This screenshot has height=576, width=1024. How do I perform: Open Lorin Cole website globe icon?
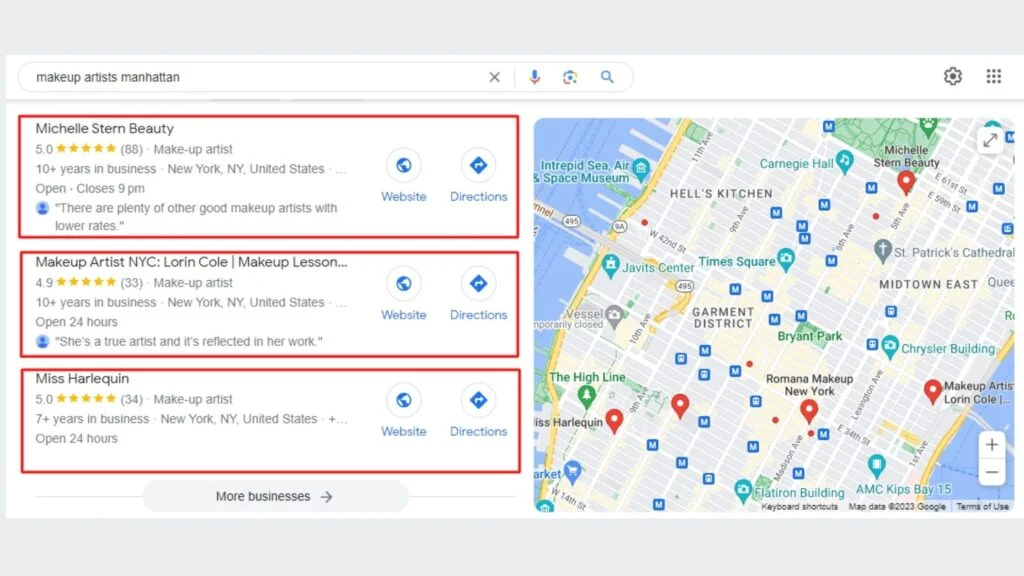tap(404, 283)
